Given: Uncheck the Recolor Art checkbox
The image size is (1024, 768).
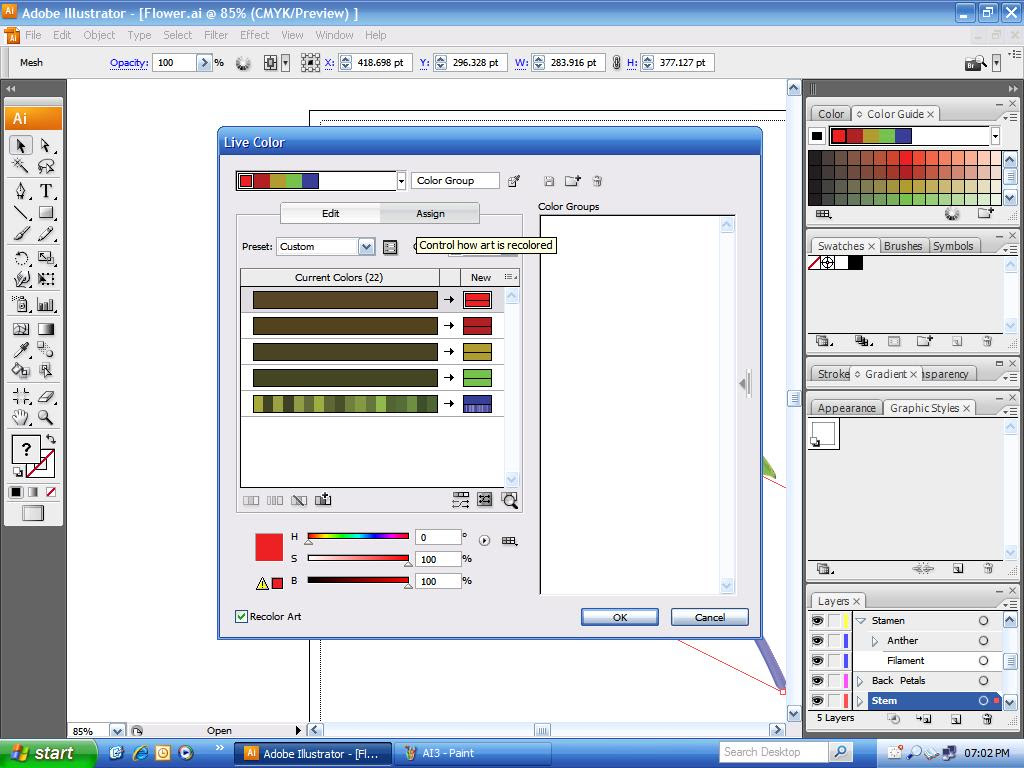Looking at the screenshot, I should (x=241, y=616).
